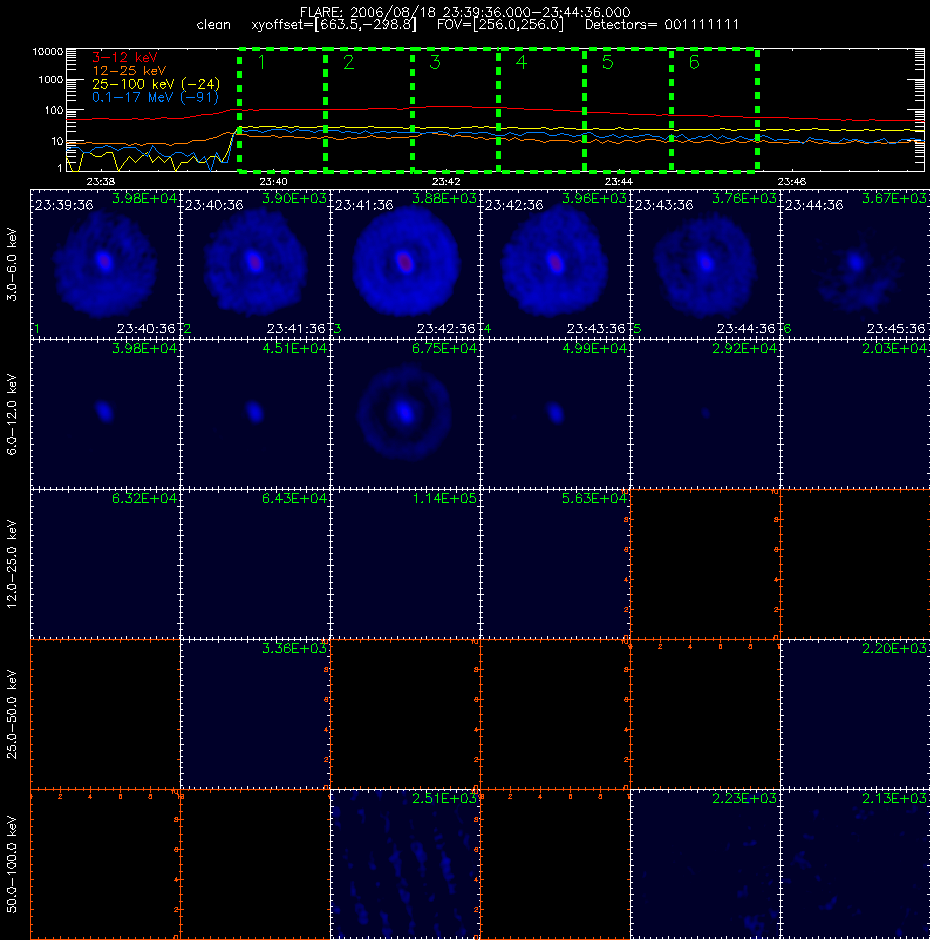Select the 25.0-50.0 keV panel labeled 3.36E+03
This screenshot has height=940, width=930.
coord(255,714)
